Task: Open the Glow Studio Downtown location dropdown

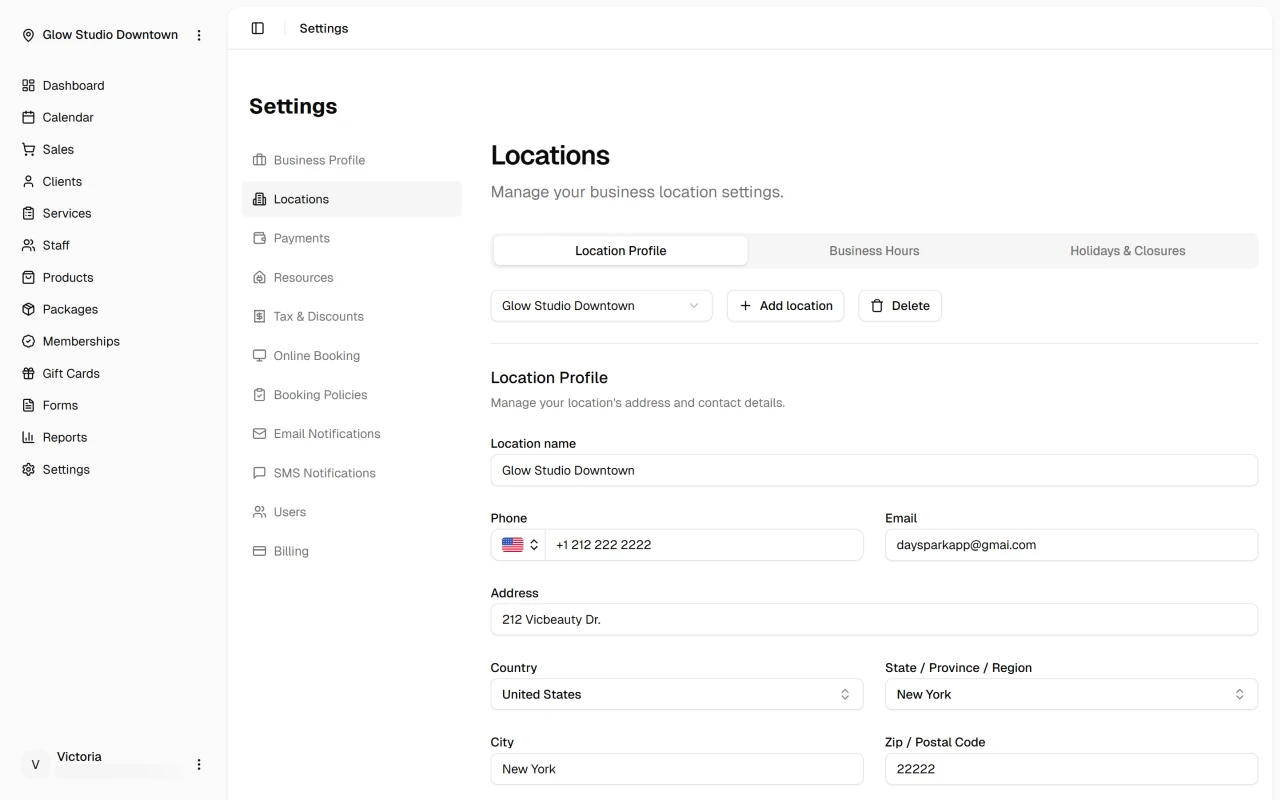Action: point(601,306)
